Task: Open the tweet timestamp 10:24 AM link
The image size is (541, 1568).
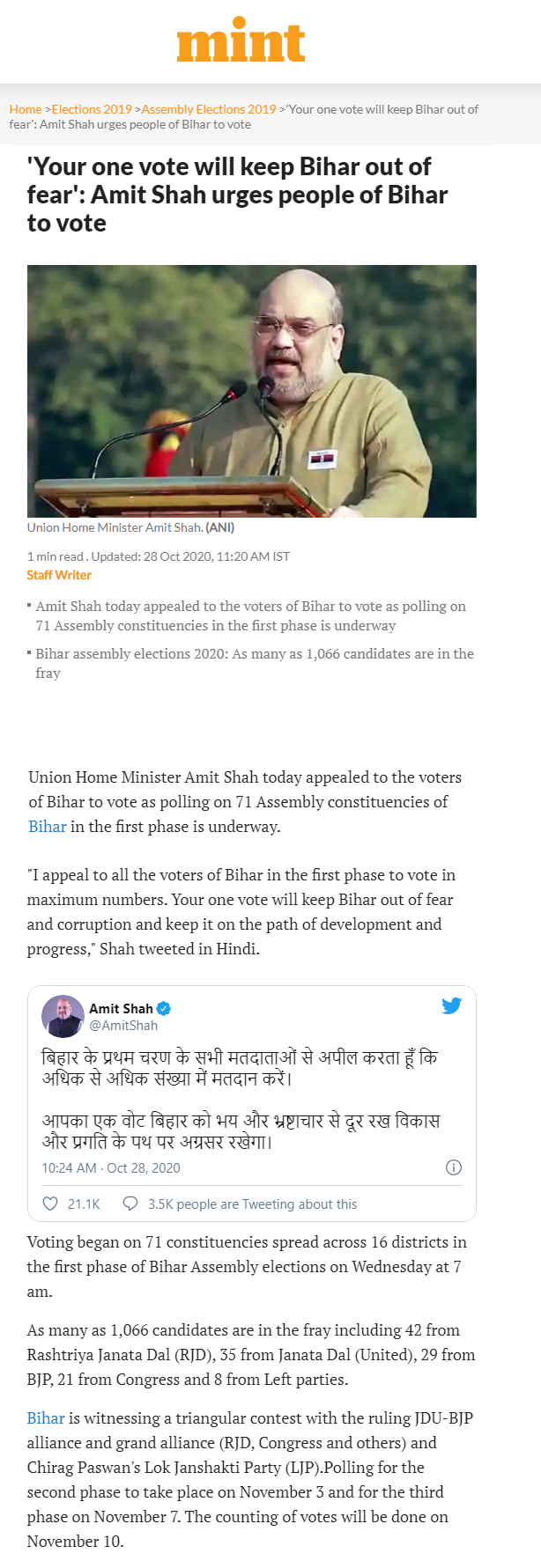Action: 111,1168
